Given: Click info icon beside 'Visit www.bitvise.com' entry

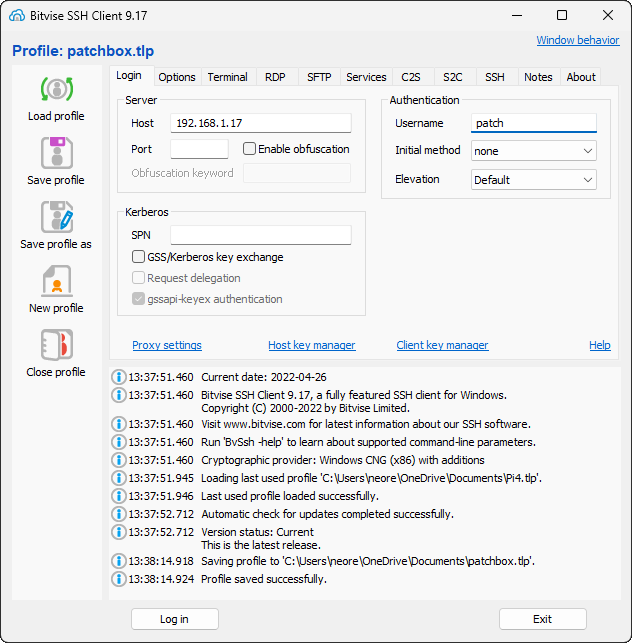Looking at the screenshot, I should 119,424.
